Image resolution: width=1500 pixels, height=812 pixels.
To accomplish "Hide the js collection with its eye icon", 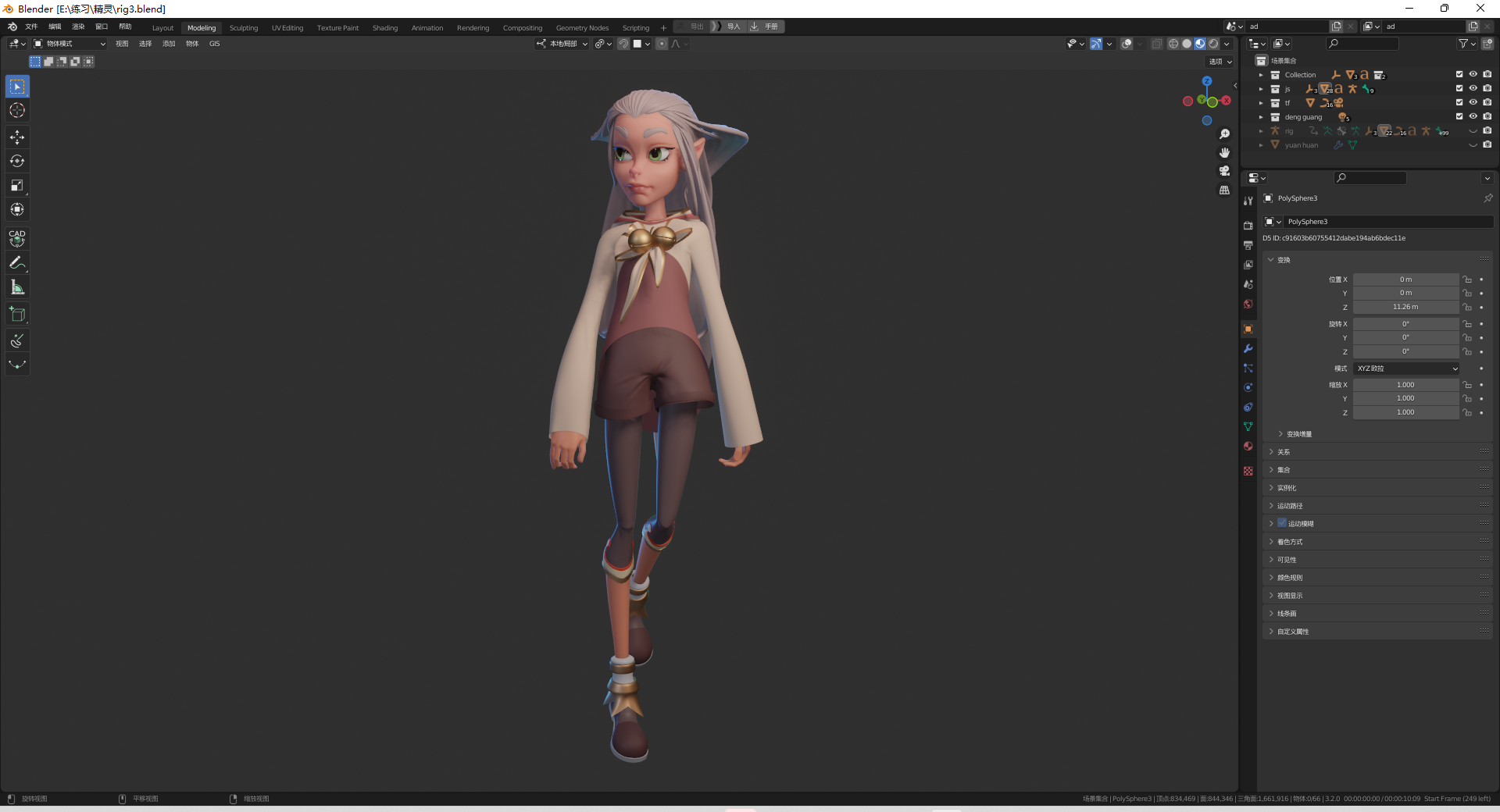I will point(1473,89).
